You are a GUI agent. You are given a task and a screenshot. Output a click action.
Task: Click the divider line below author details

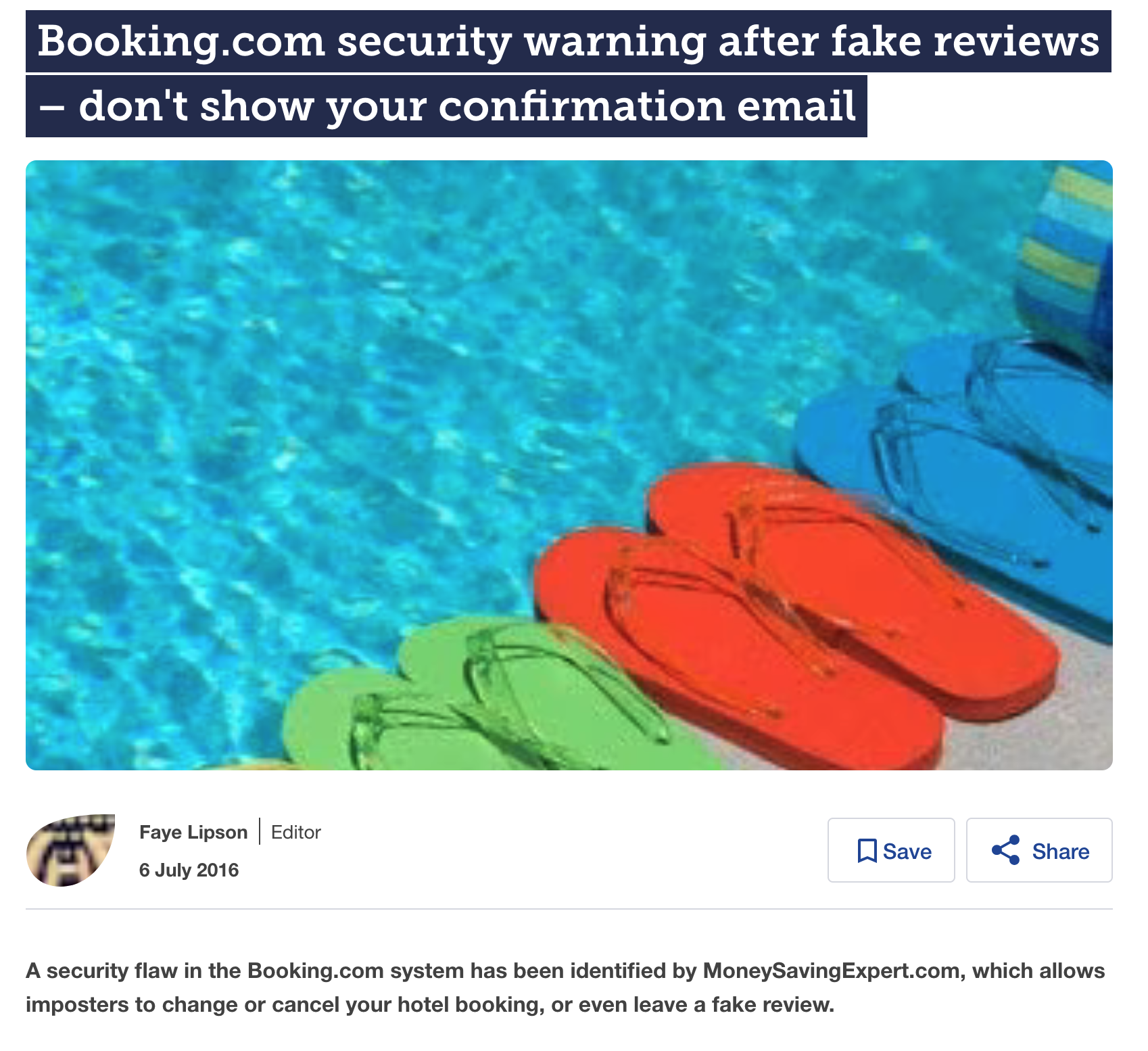569,909
